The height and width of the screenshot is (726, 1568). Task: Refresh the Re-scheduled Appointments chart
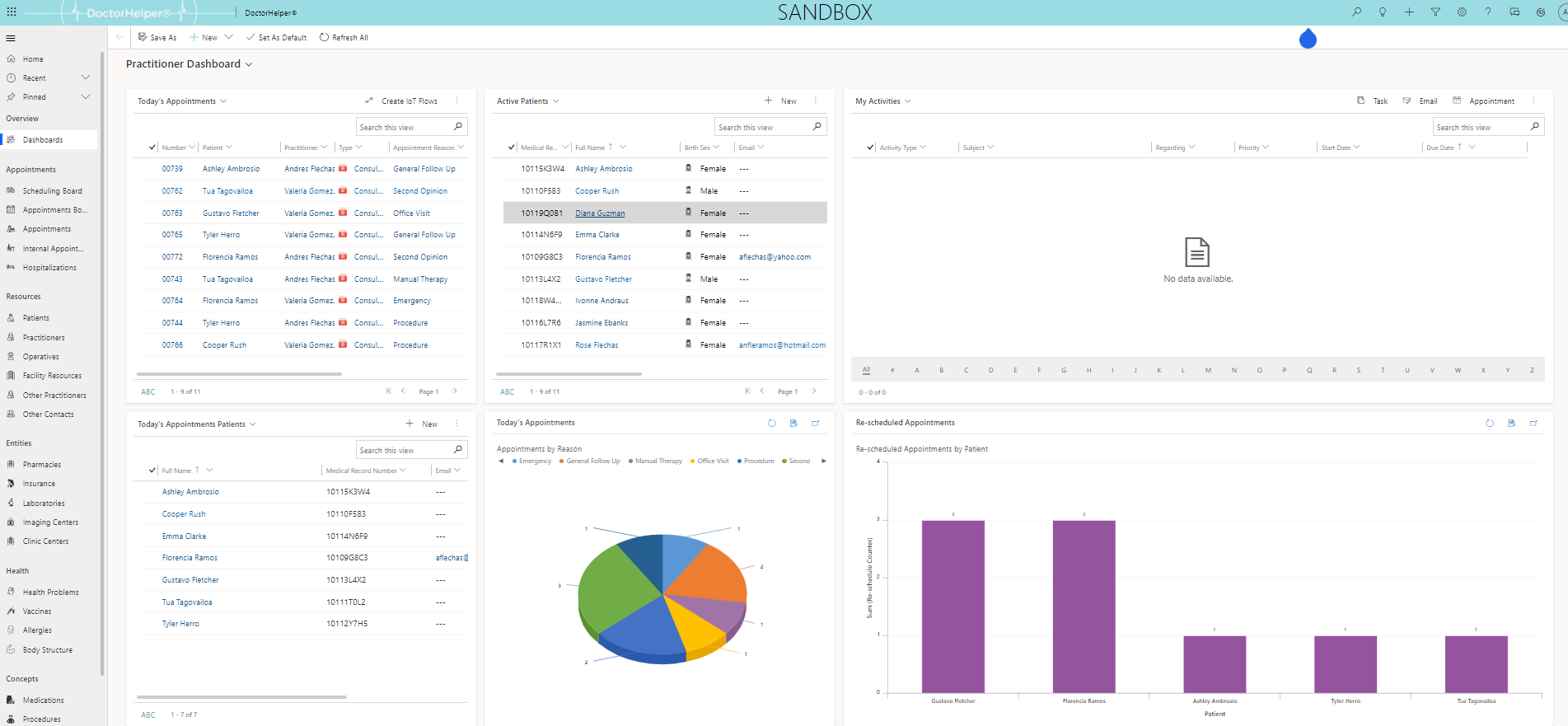tap(1490, 423)
